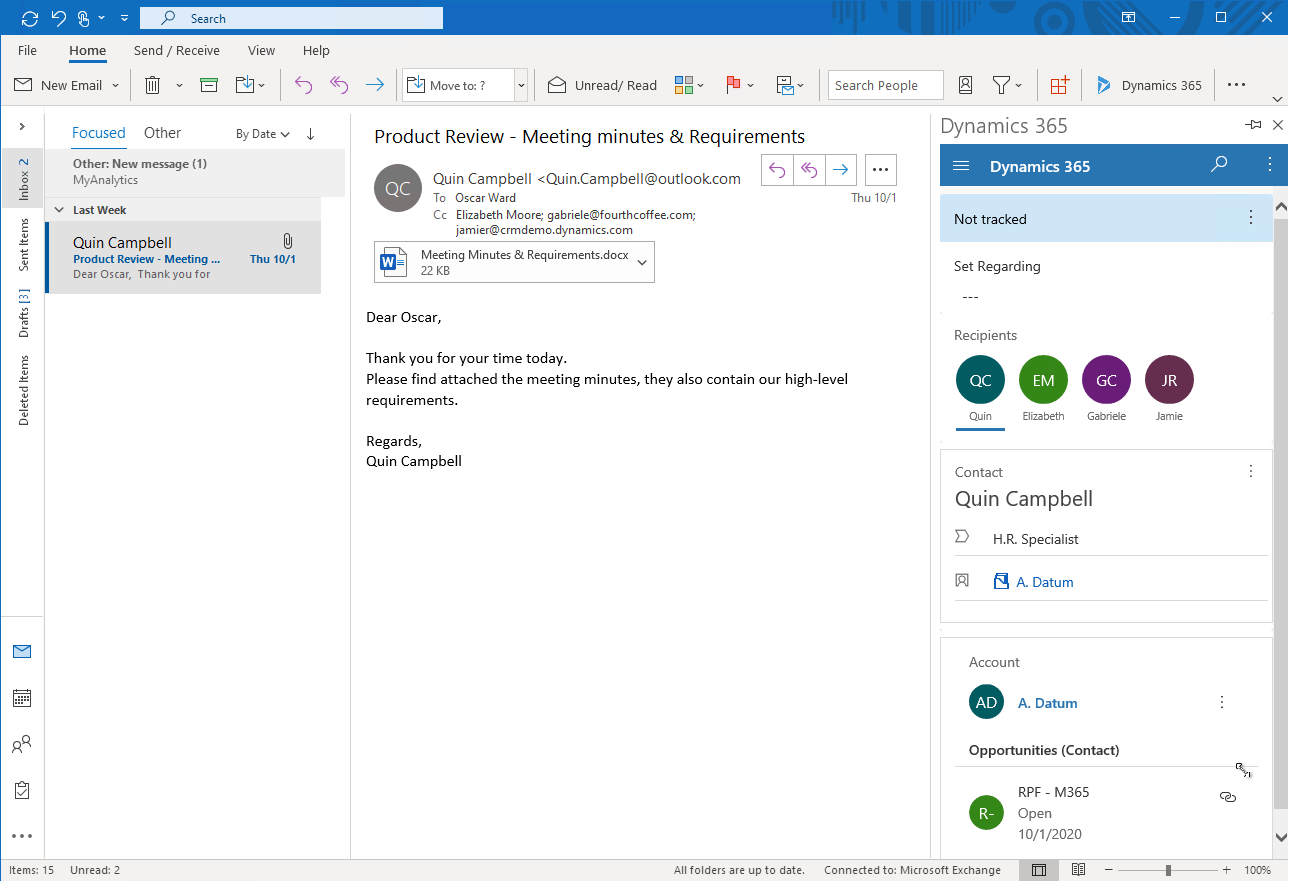Switch to the Other inbox tab
This screenshot has width=1289, height=882.
[x=162, y=132]
